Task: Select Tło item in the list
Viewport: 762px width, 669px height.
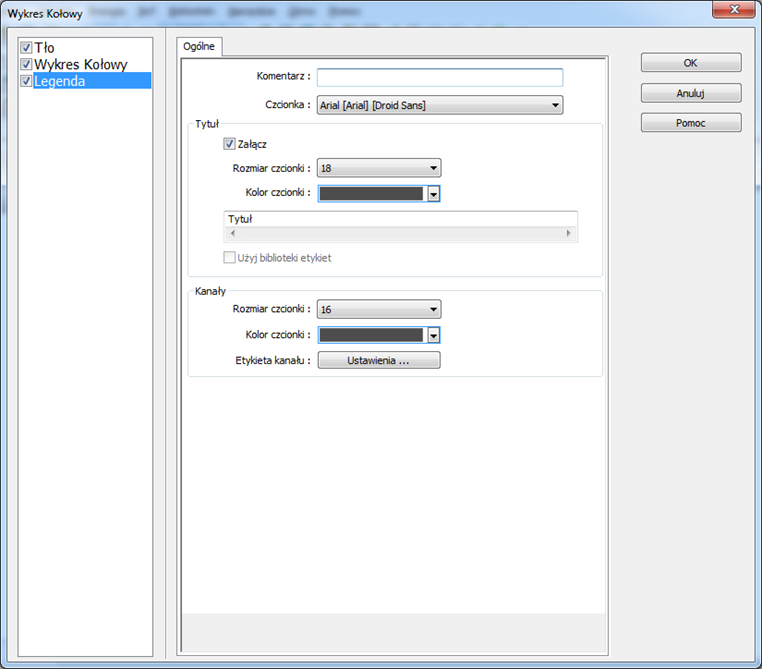Action: click(44, 48)
